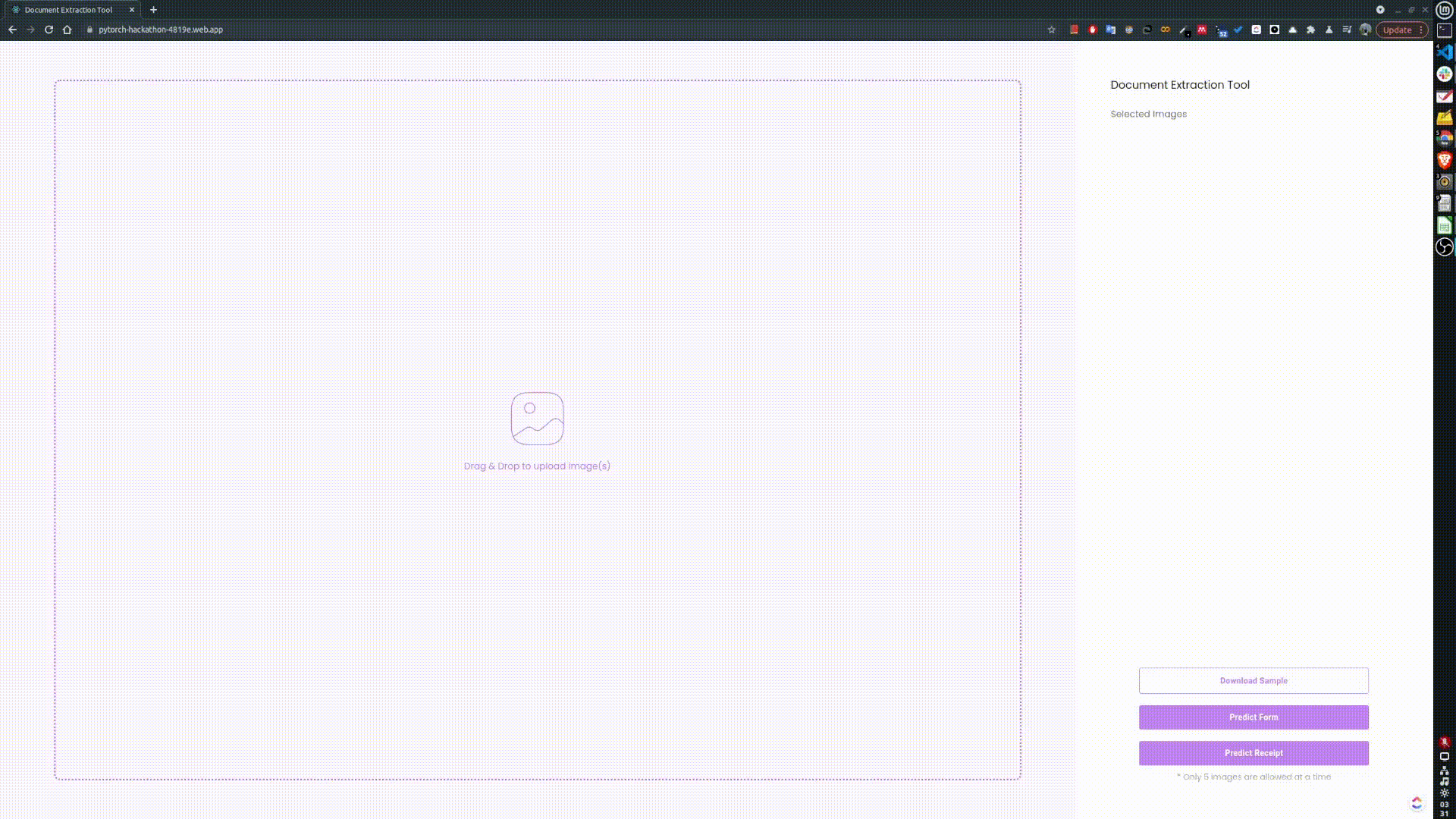This screenshot has height=819, width=1456.
Task: Click the Update button in Chrome
Action: tap(1396, 30)
